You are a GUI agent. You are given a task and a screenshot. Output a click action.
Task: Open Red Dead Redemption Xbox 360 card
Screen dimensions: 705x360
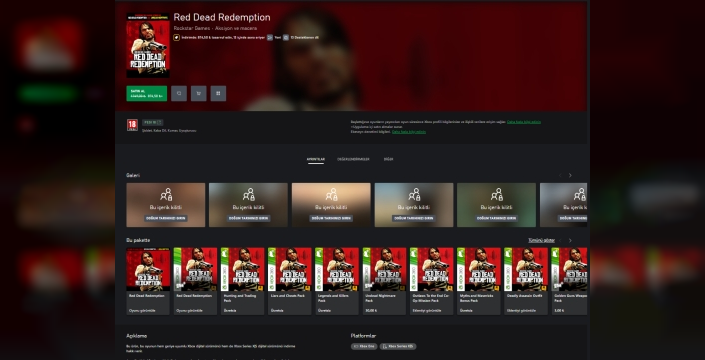point(195,281)
